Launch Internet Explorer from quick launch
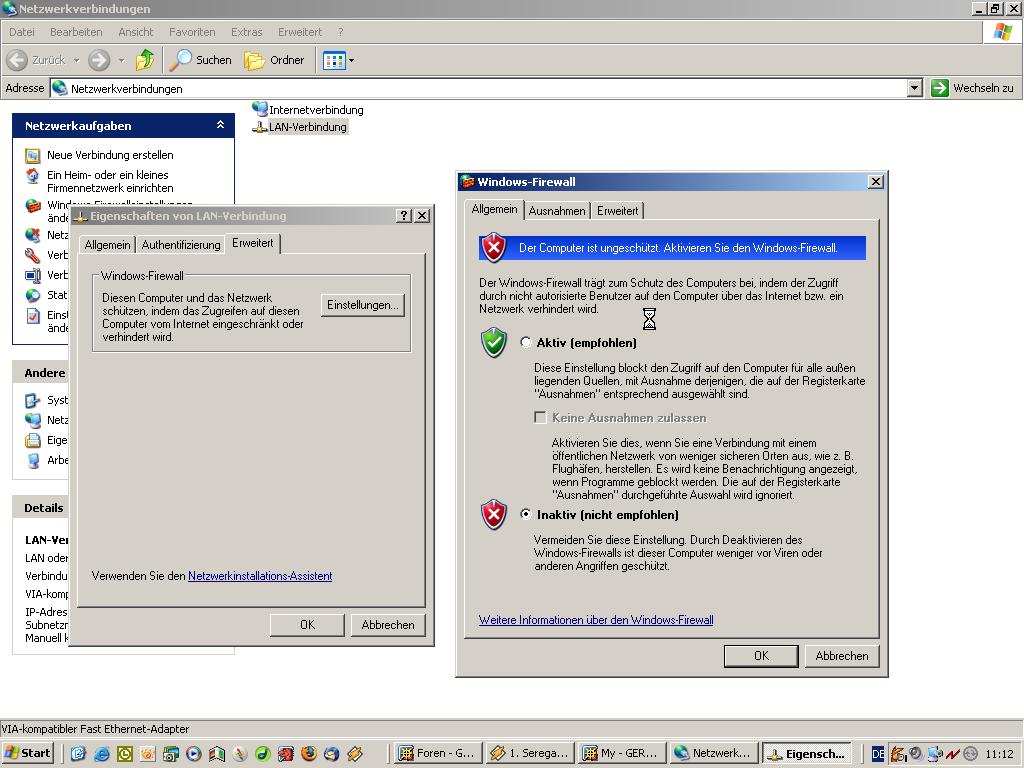The image size is (1024, 768). click(101, 754)
